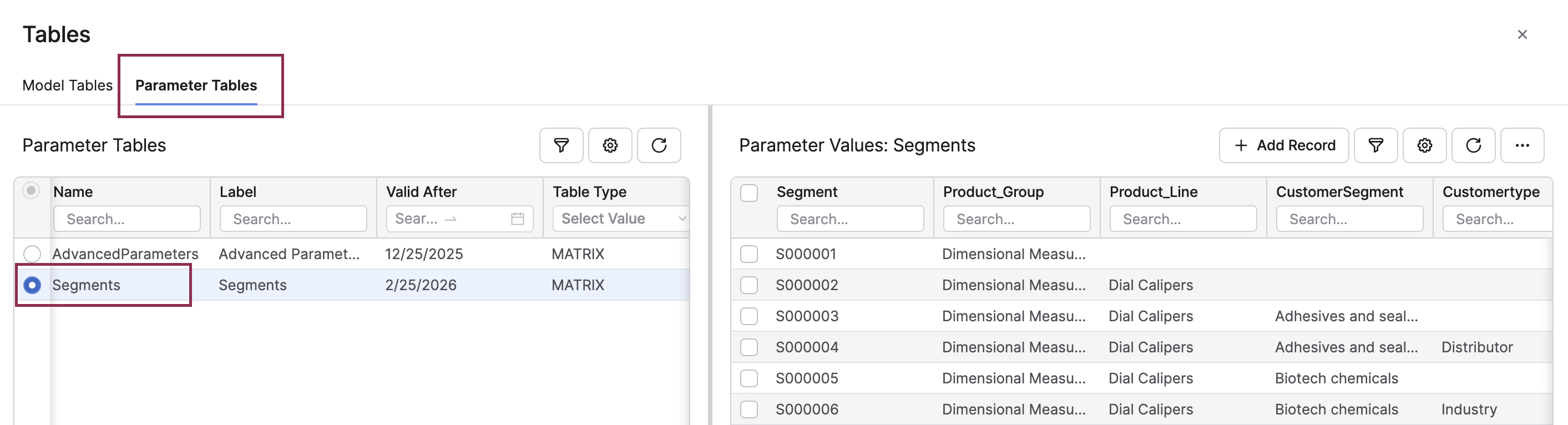Select the AdvancedParameters radio button

pos(32,254)
